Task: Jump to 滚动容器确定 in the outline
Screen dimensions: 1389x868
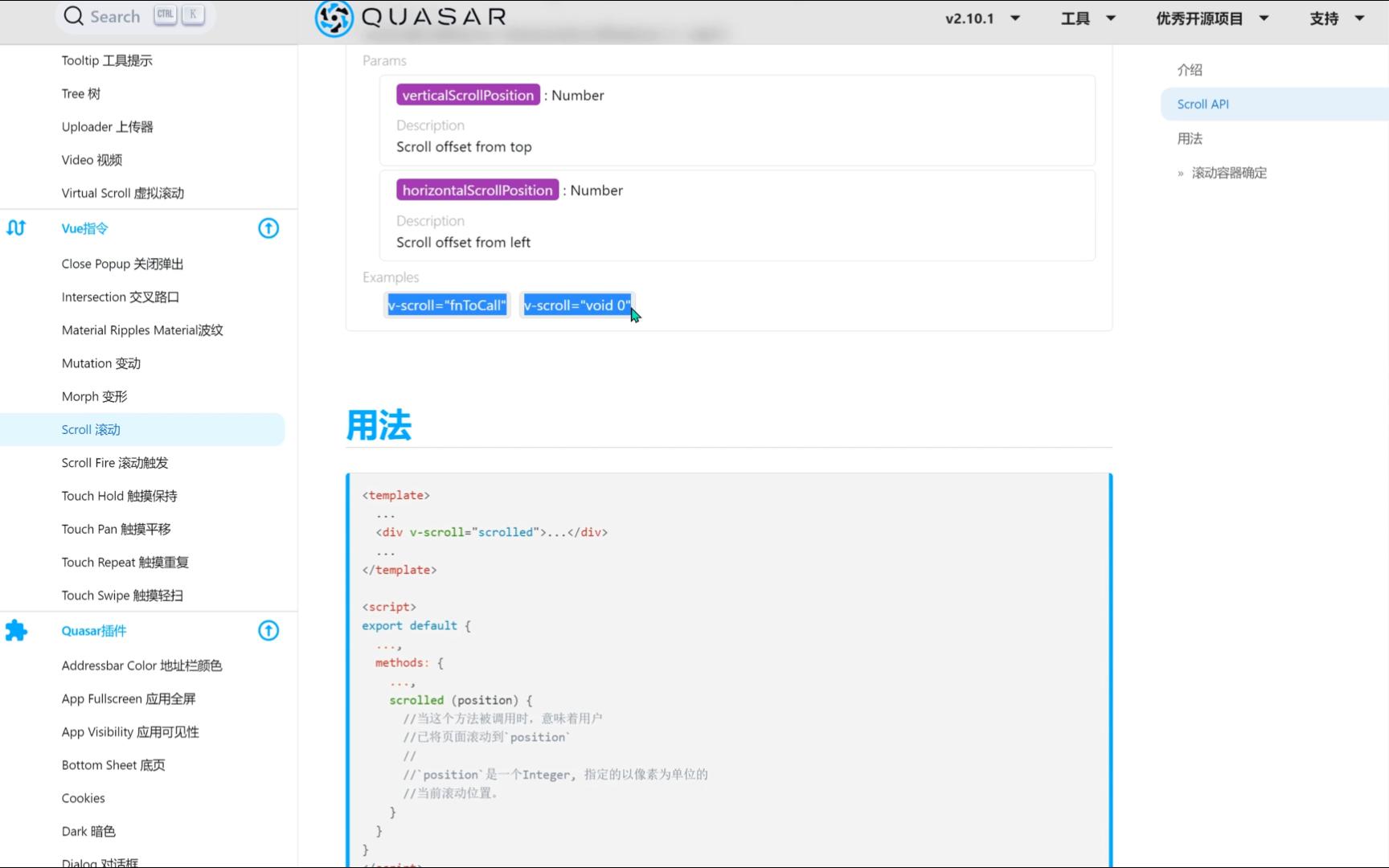Action: coord(1229,173)
